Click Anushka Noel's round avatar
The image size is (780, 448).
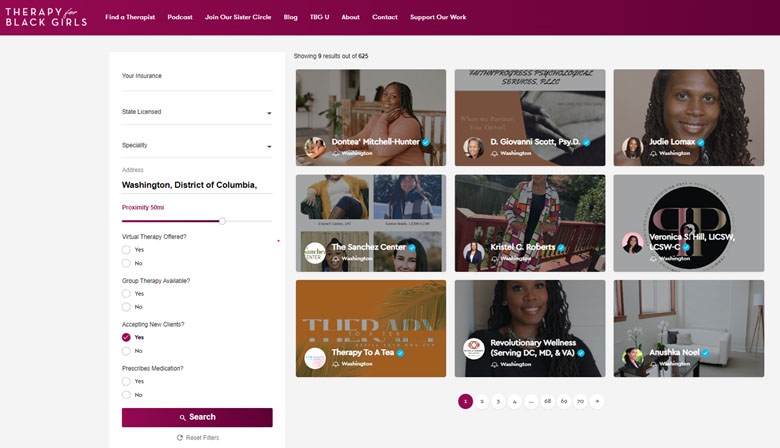coord(633,358)
